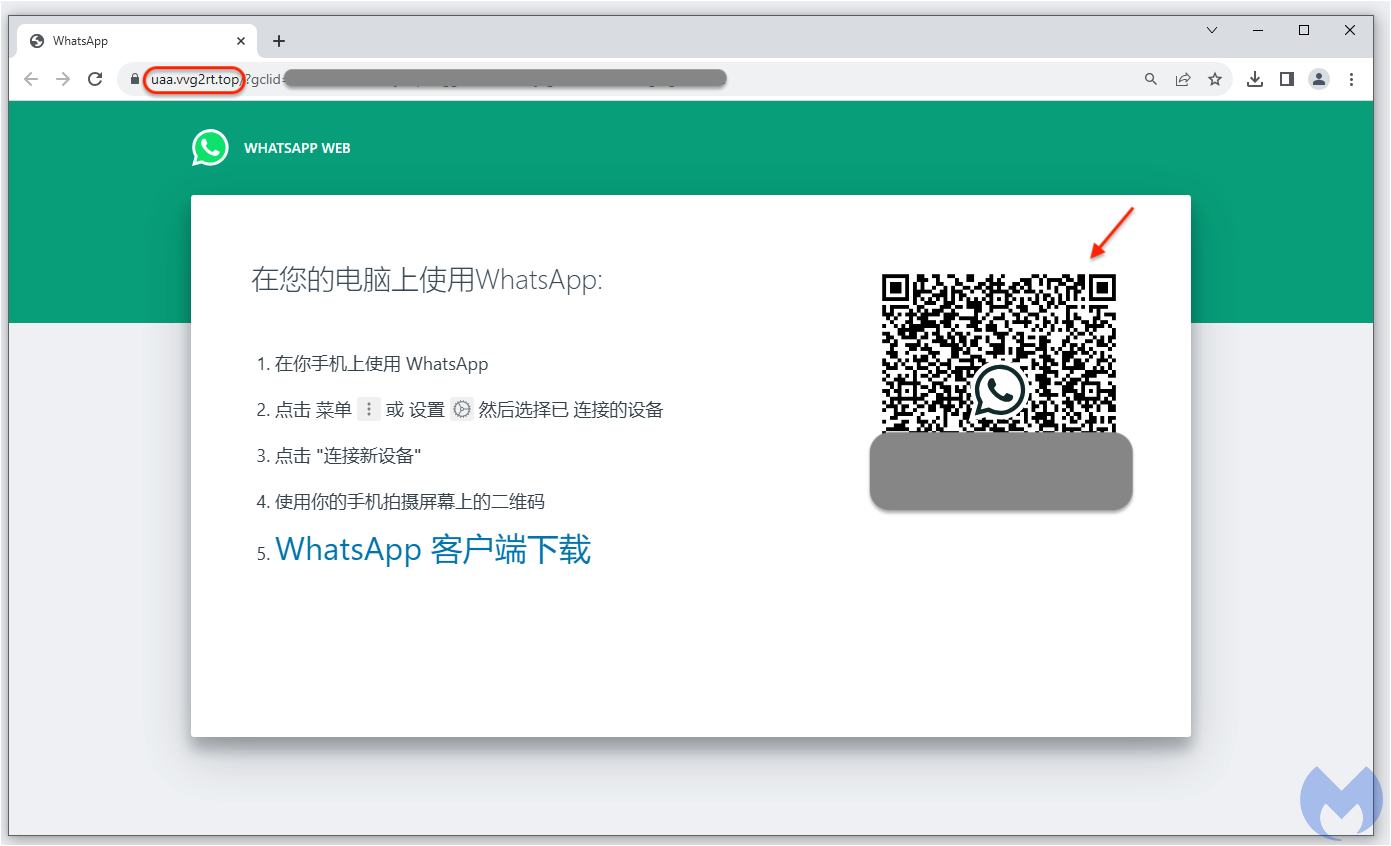Click the 然后选择已 连接的设备 text

[x=571, y=410]
